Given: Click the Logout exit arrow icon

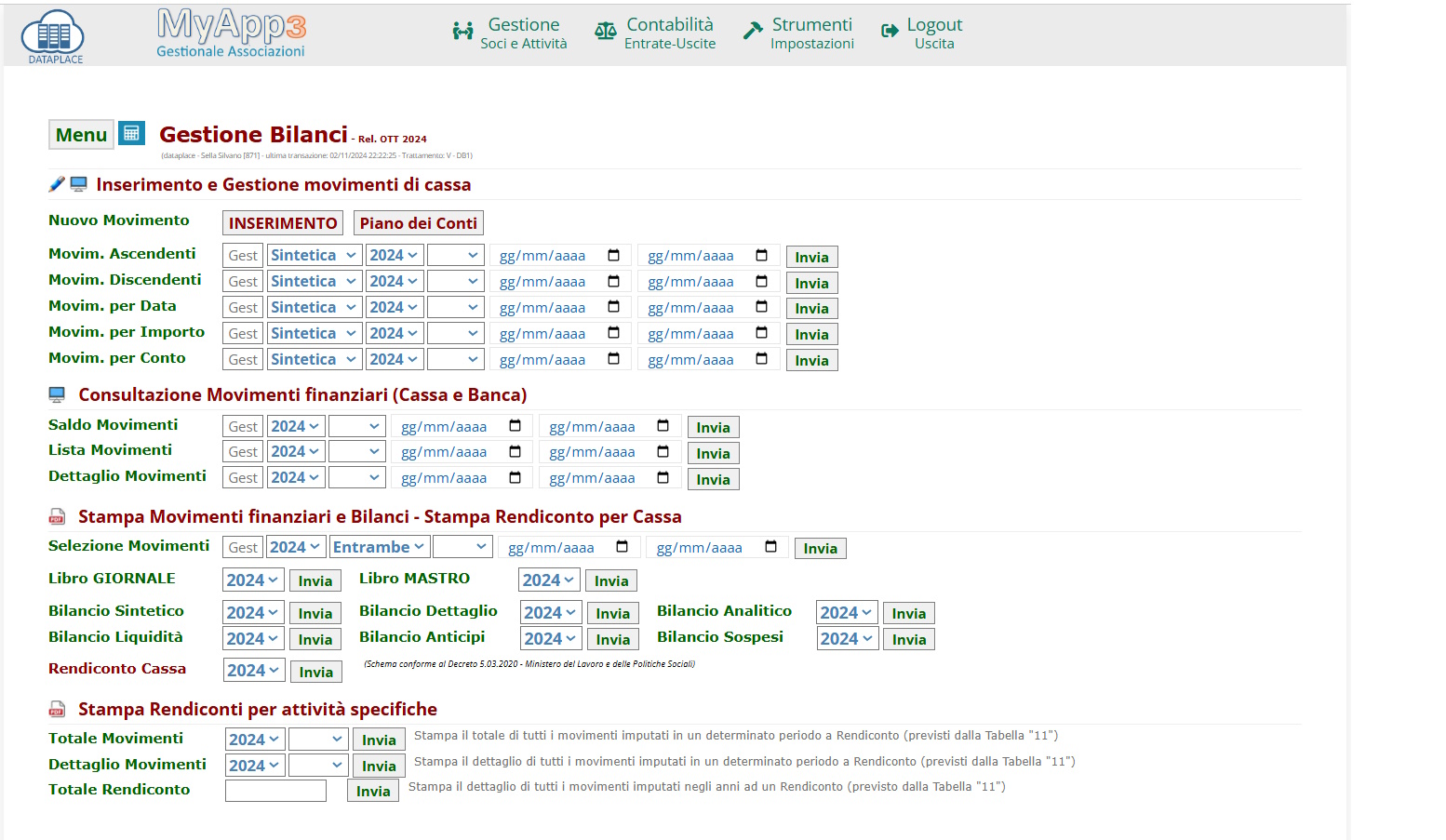Looking at the screenshot, I should tap(890, 31).
